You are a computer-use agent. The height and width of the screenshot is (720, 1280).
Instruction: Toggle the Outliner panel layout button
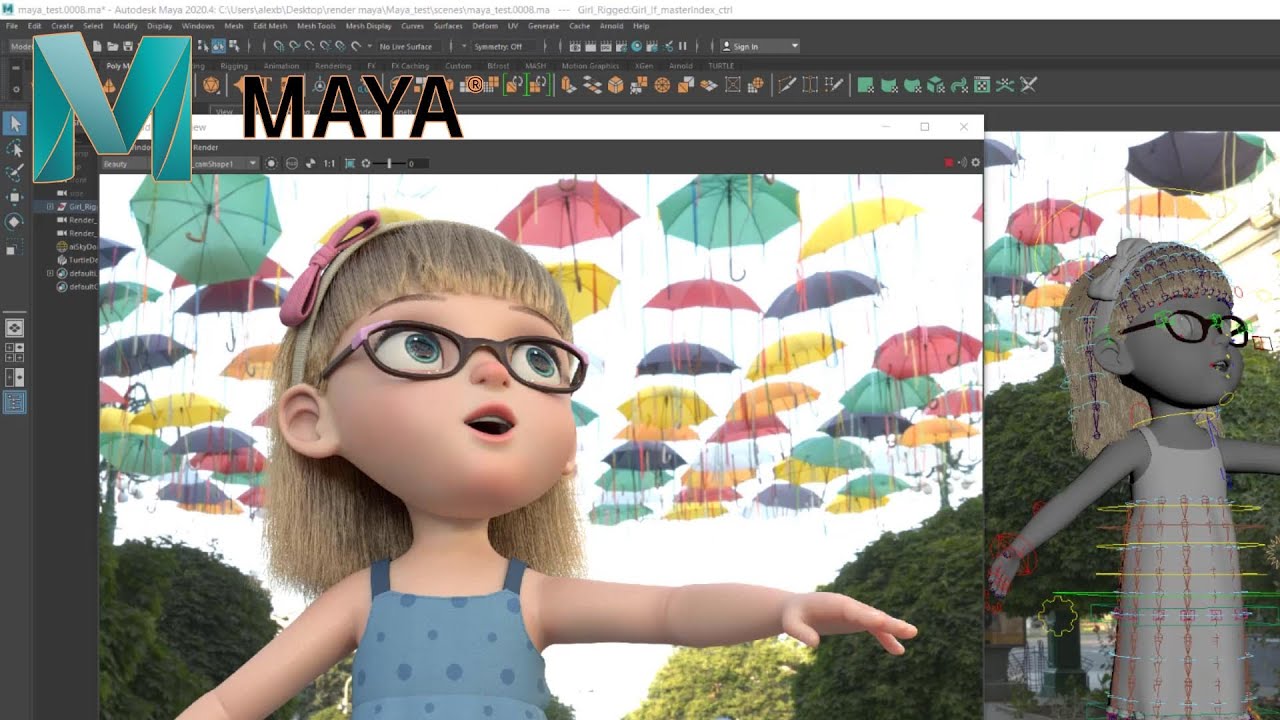(15, 402)
